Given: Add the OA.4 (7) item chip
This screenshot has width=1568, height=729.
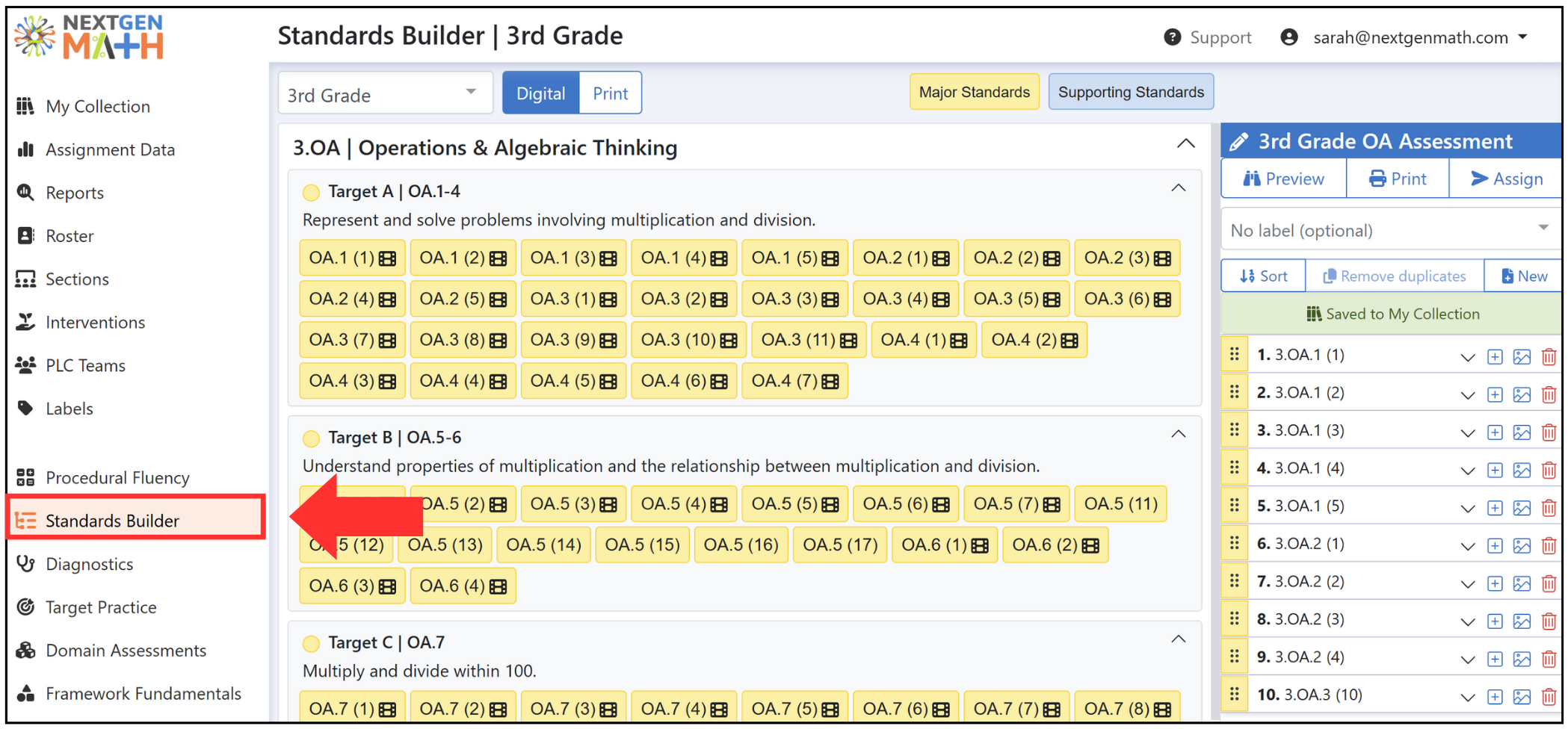Looking at the screenshot, I should [794, 381].
